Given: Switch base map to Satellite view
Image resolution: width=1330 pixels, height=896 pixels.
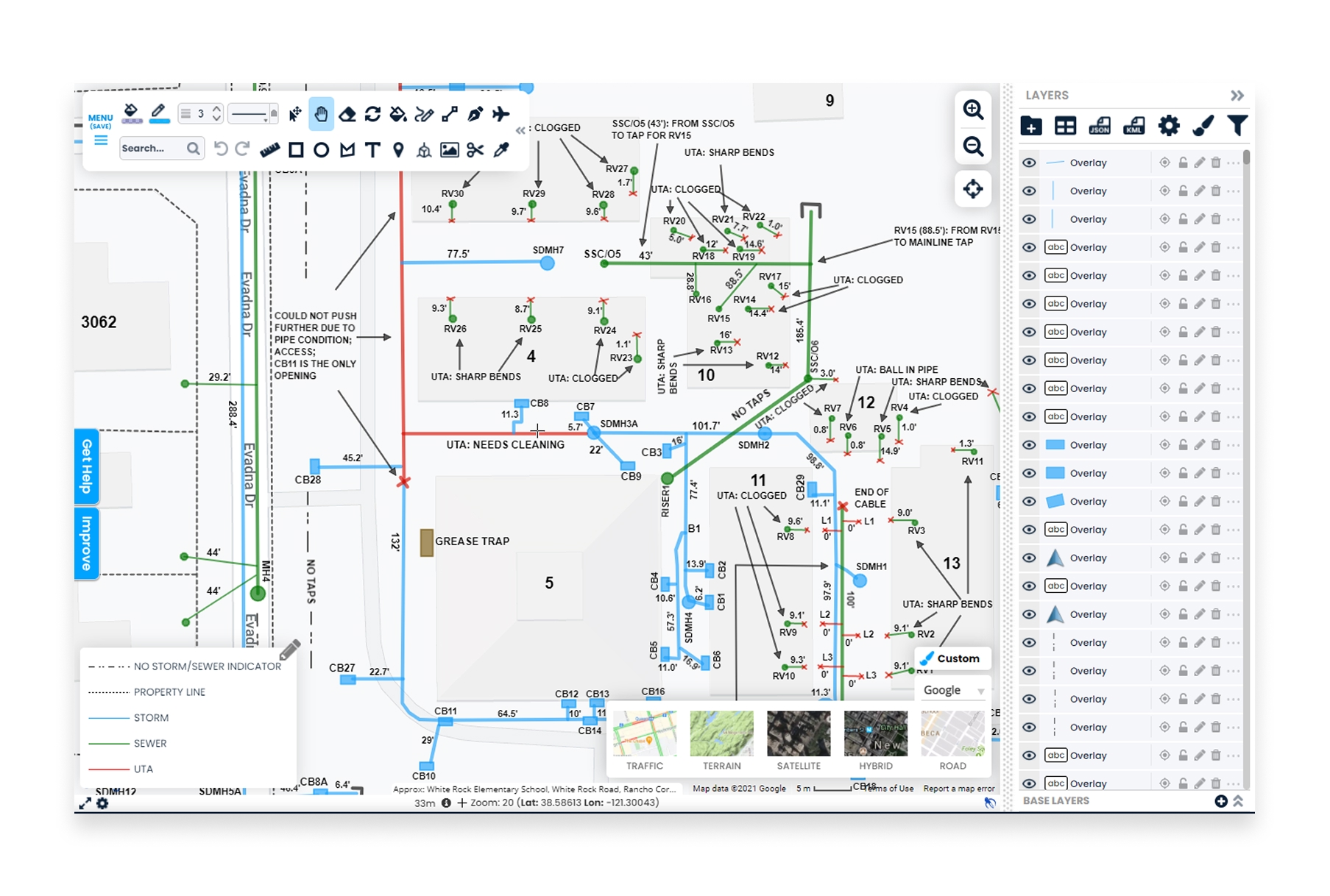Looking at the screenshot, I should (x=798, y=733).
